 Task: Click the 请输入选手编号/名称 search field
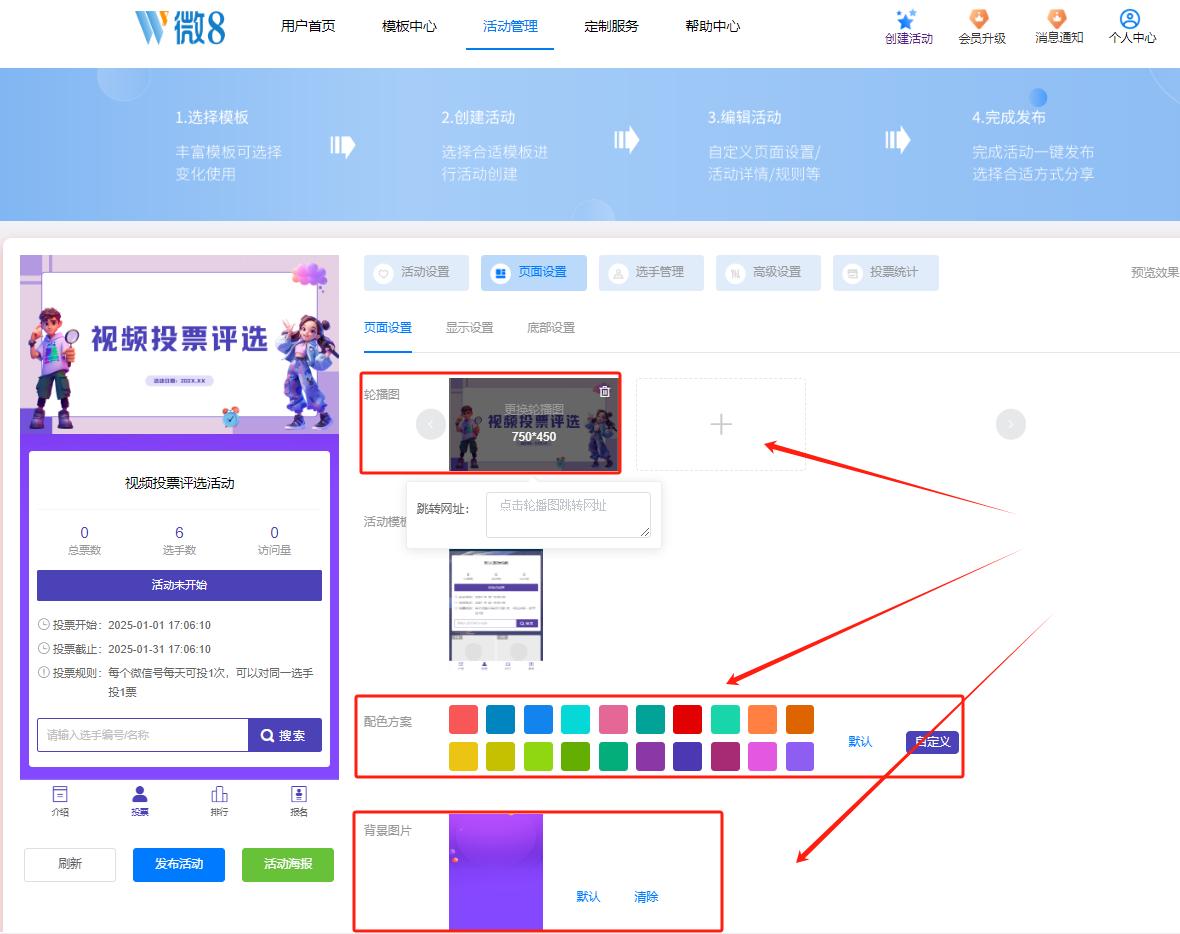click(x=143, y=735)
